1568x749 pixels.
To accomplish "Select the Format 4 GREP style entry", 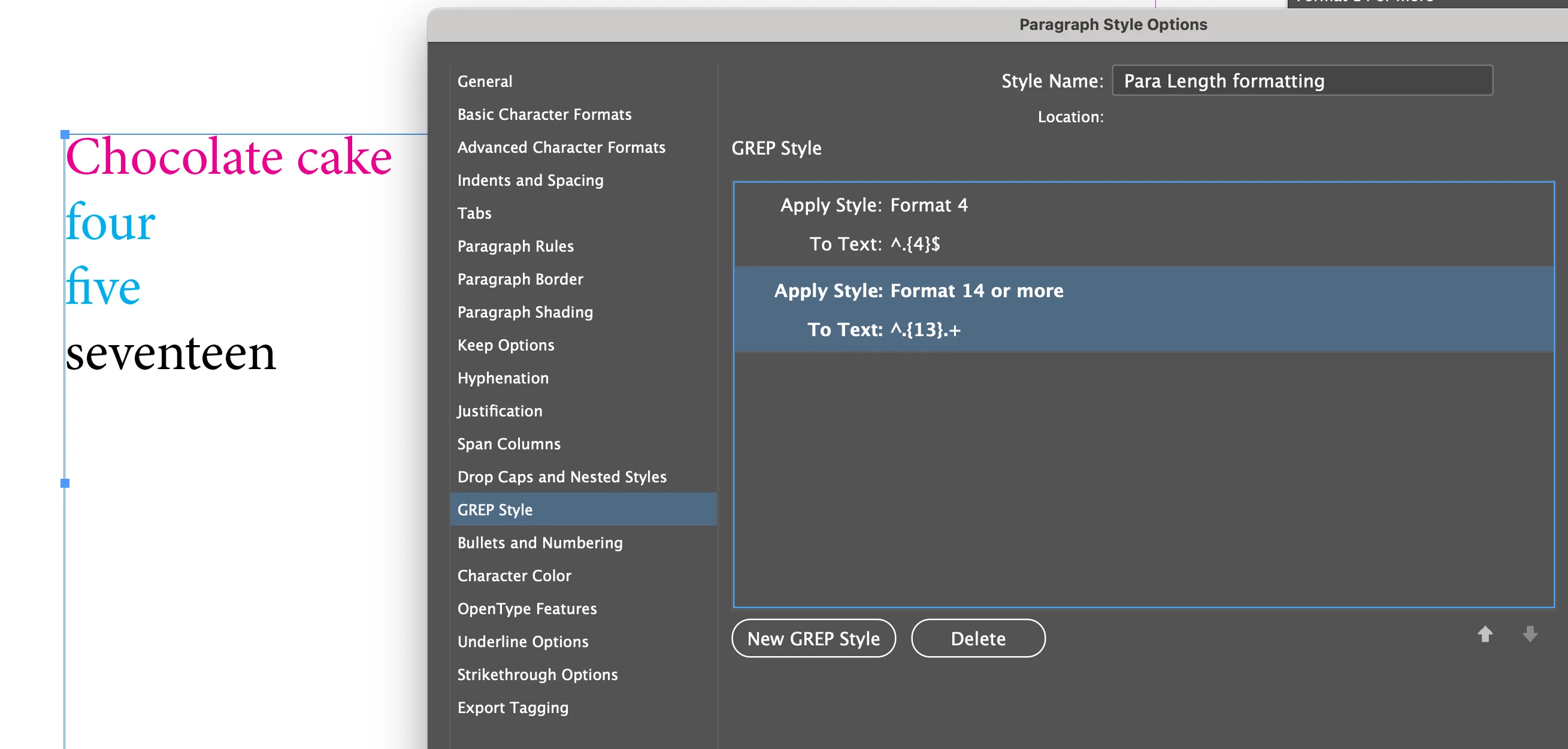I will [x=928, y=205].
